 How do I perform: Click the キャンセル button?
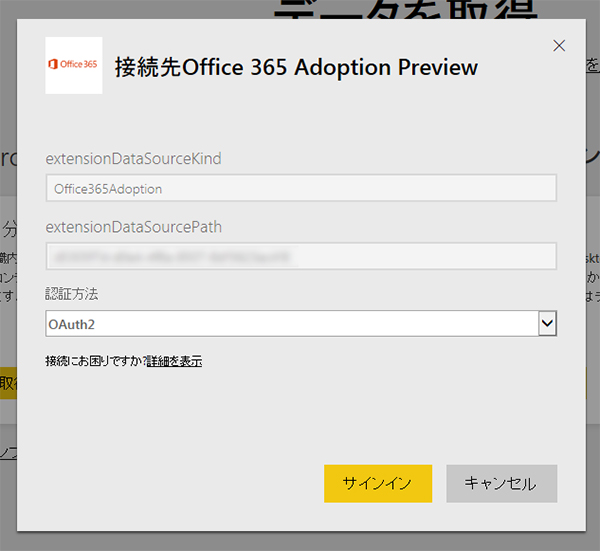[x=502, y=483]
